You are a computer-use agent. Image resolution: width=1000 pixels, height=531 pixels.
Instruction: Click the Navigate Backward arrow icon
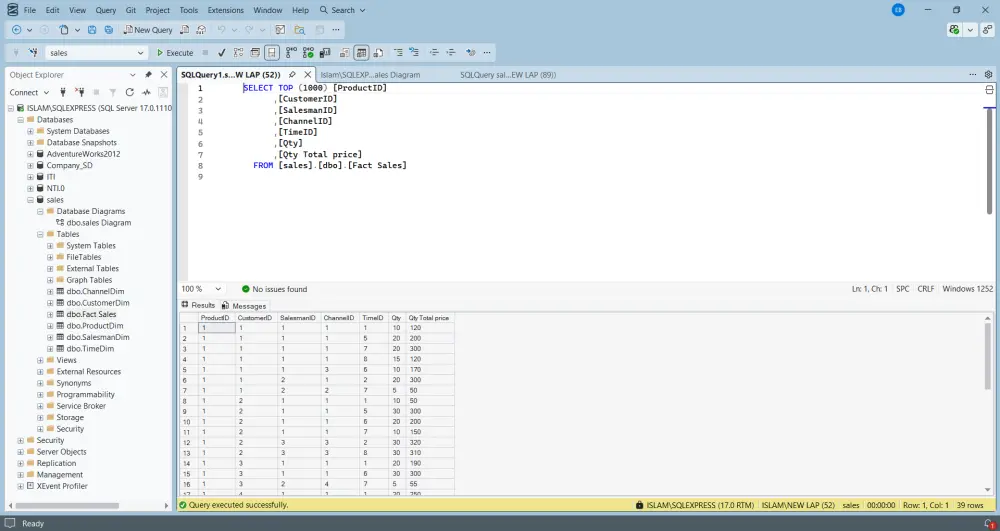pos(17,30)
